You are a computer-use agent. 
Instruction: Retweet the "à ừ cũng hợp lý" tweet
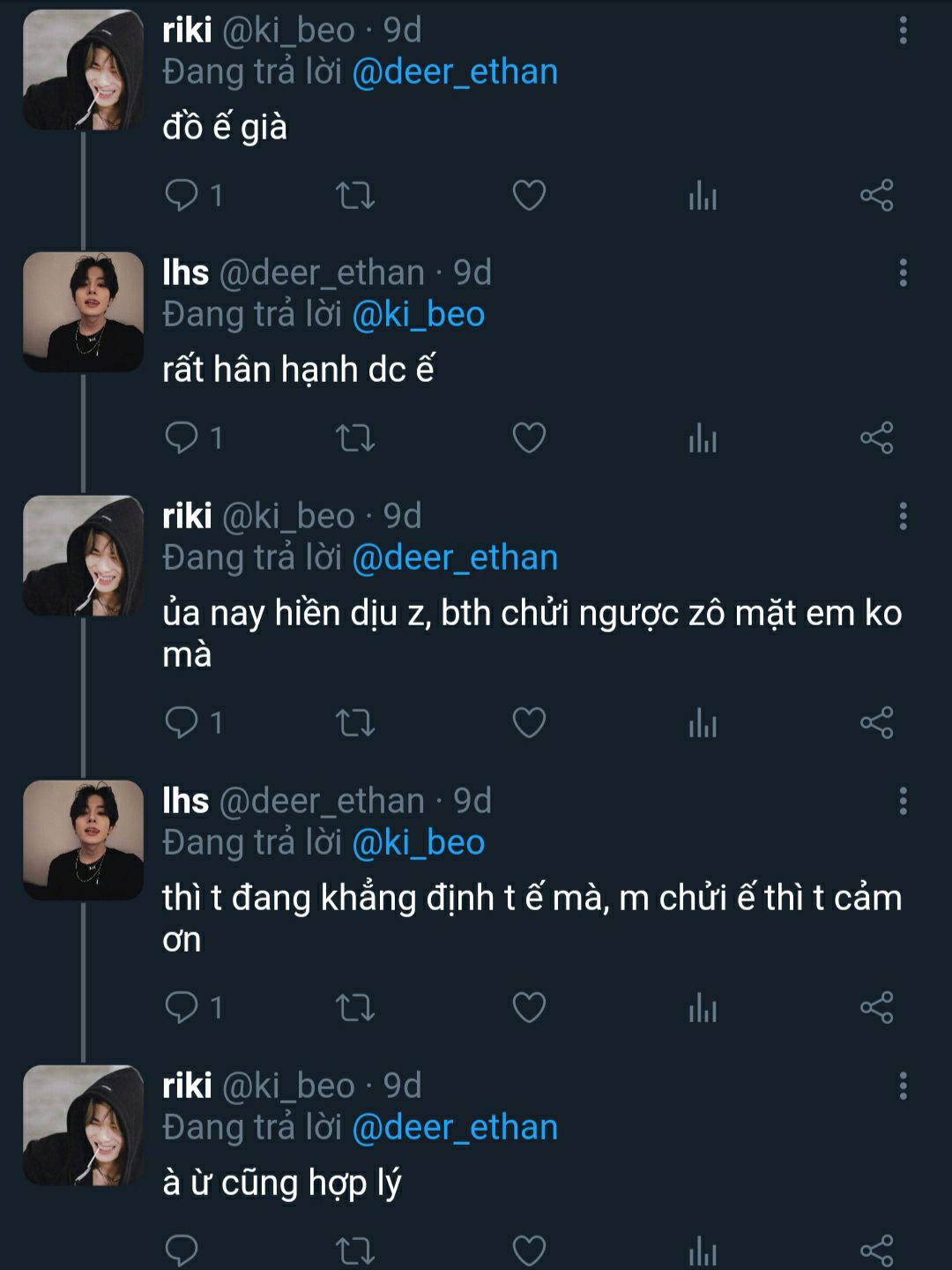[x=355, y=1250]
